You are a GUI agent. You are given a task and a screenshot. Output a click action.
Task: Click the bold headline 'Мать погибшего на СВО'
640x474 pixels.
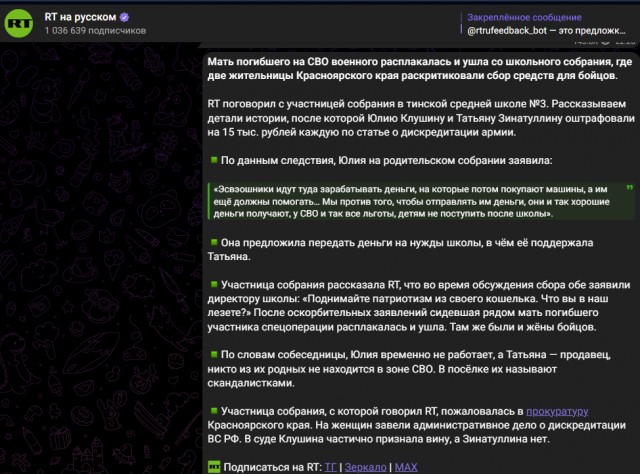[x=420, y=69]
